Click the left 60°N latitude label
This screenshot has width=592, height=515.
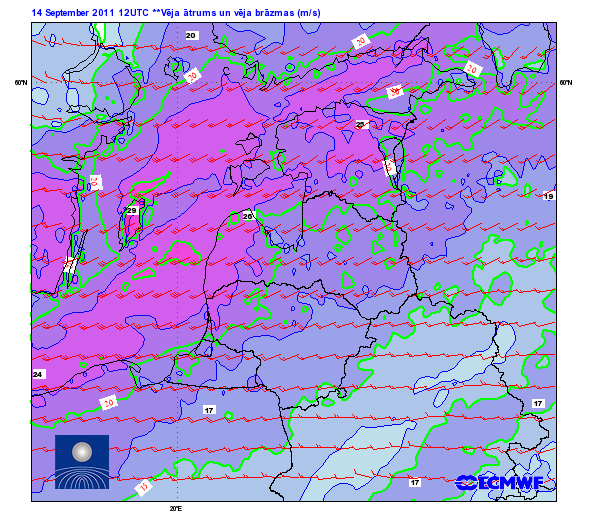coord(21,82)
